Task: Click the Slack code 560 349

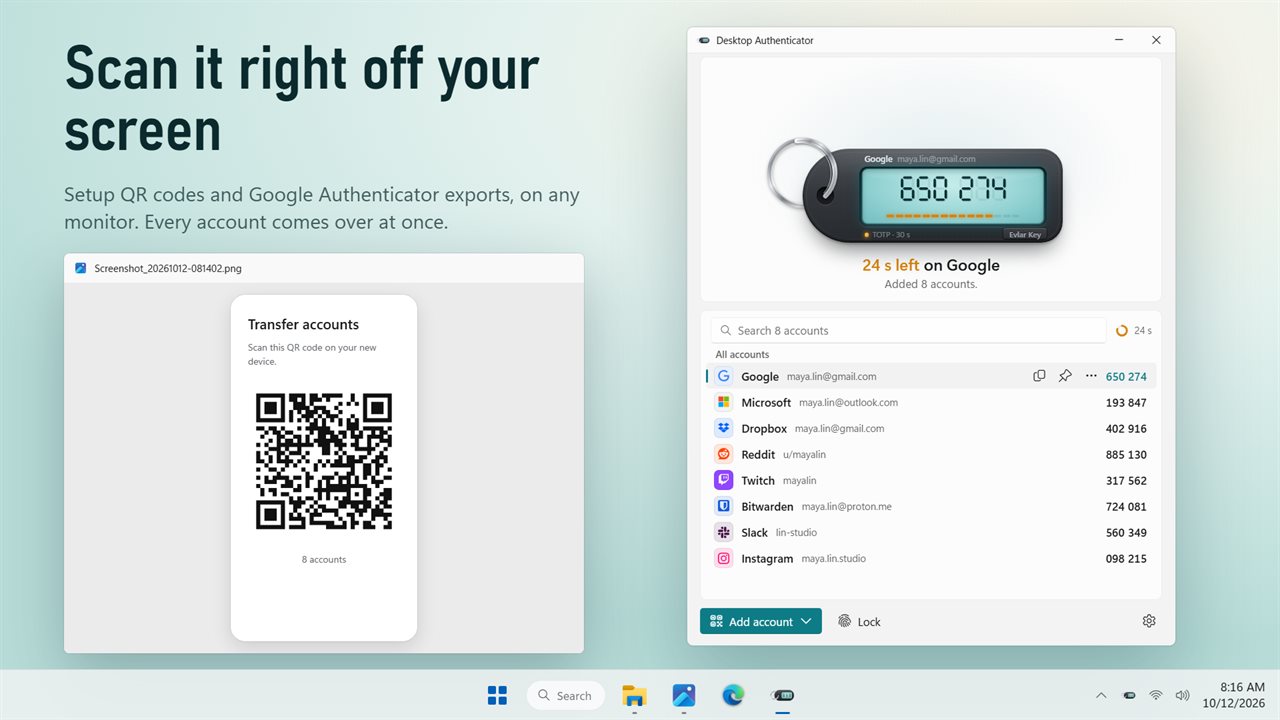Action: (x=1126, y=532)
